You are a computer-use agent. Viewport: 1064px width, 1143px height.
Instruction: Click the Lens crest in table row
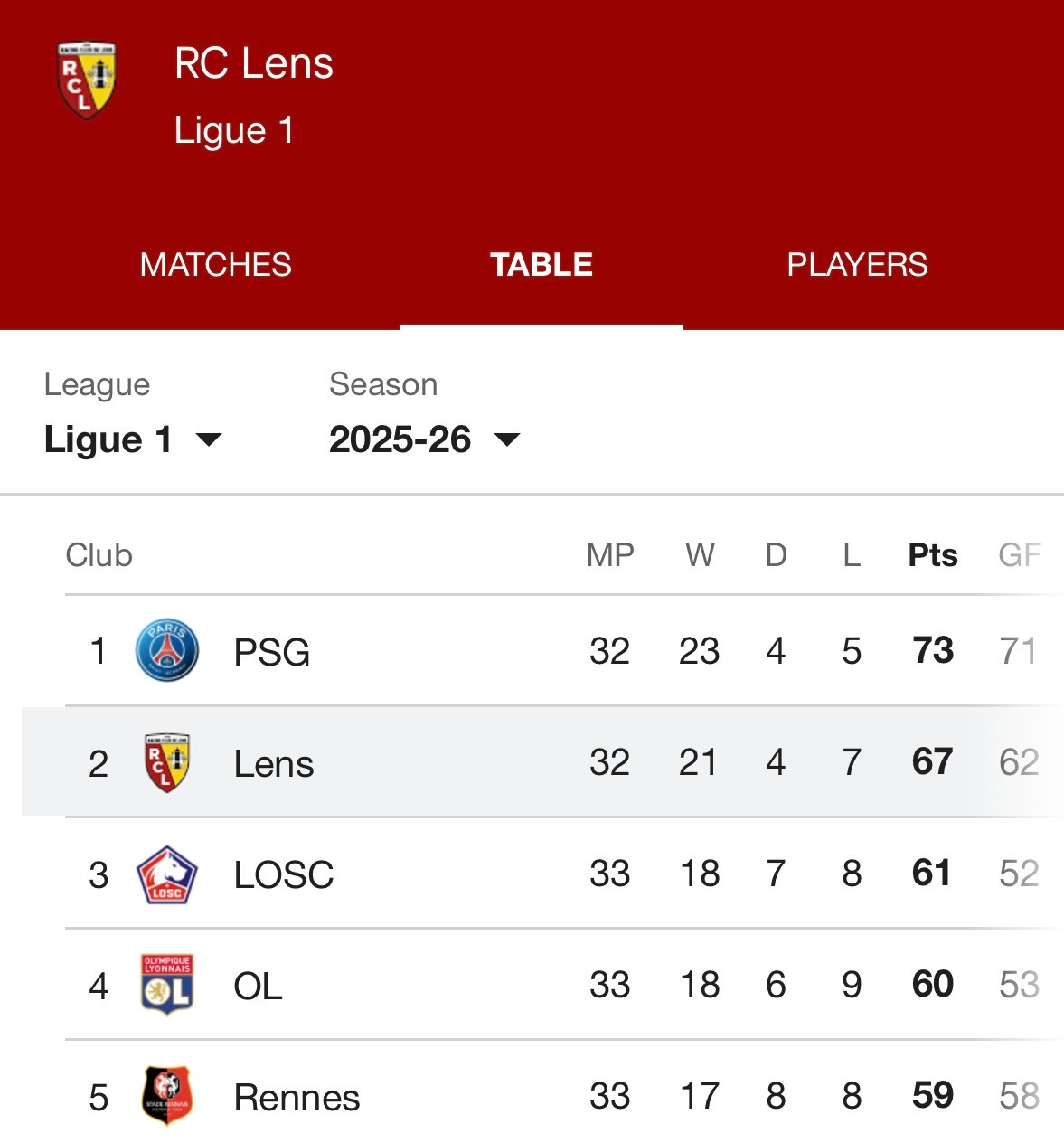tap(167, 762)
